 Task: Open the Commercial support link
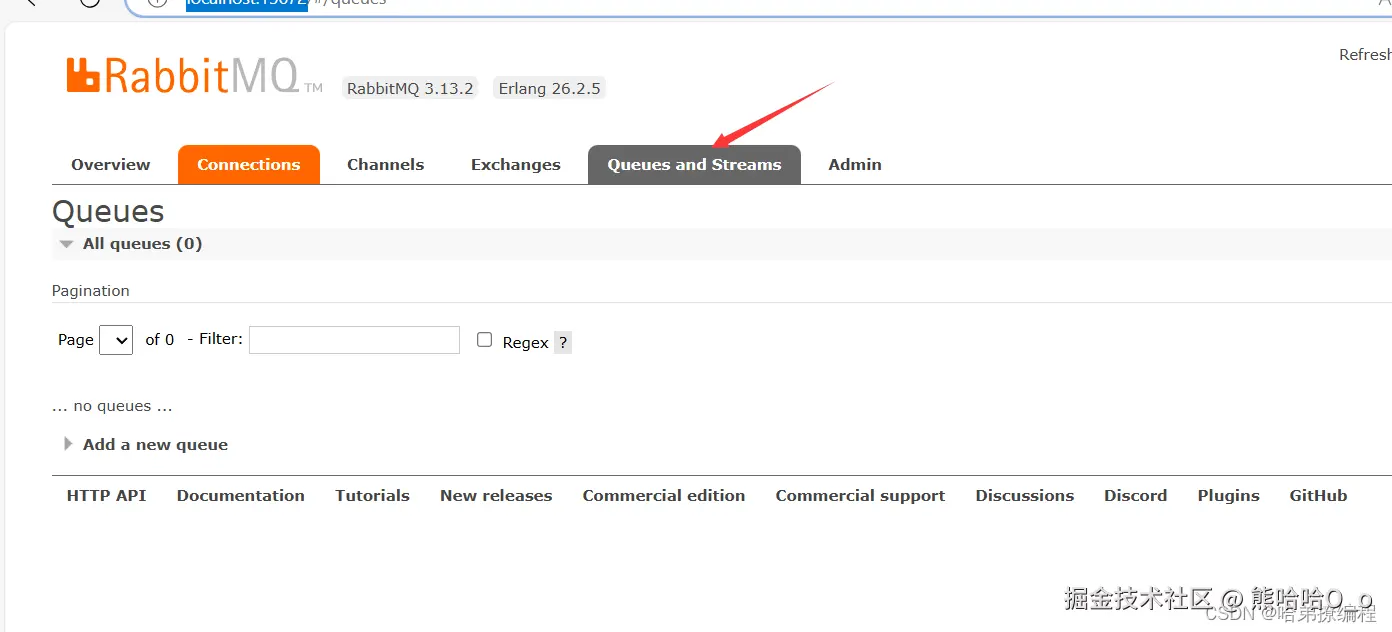pyautogui.click(x=860, y=496)
